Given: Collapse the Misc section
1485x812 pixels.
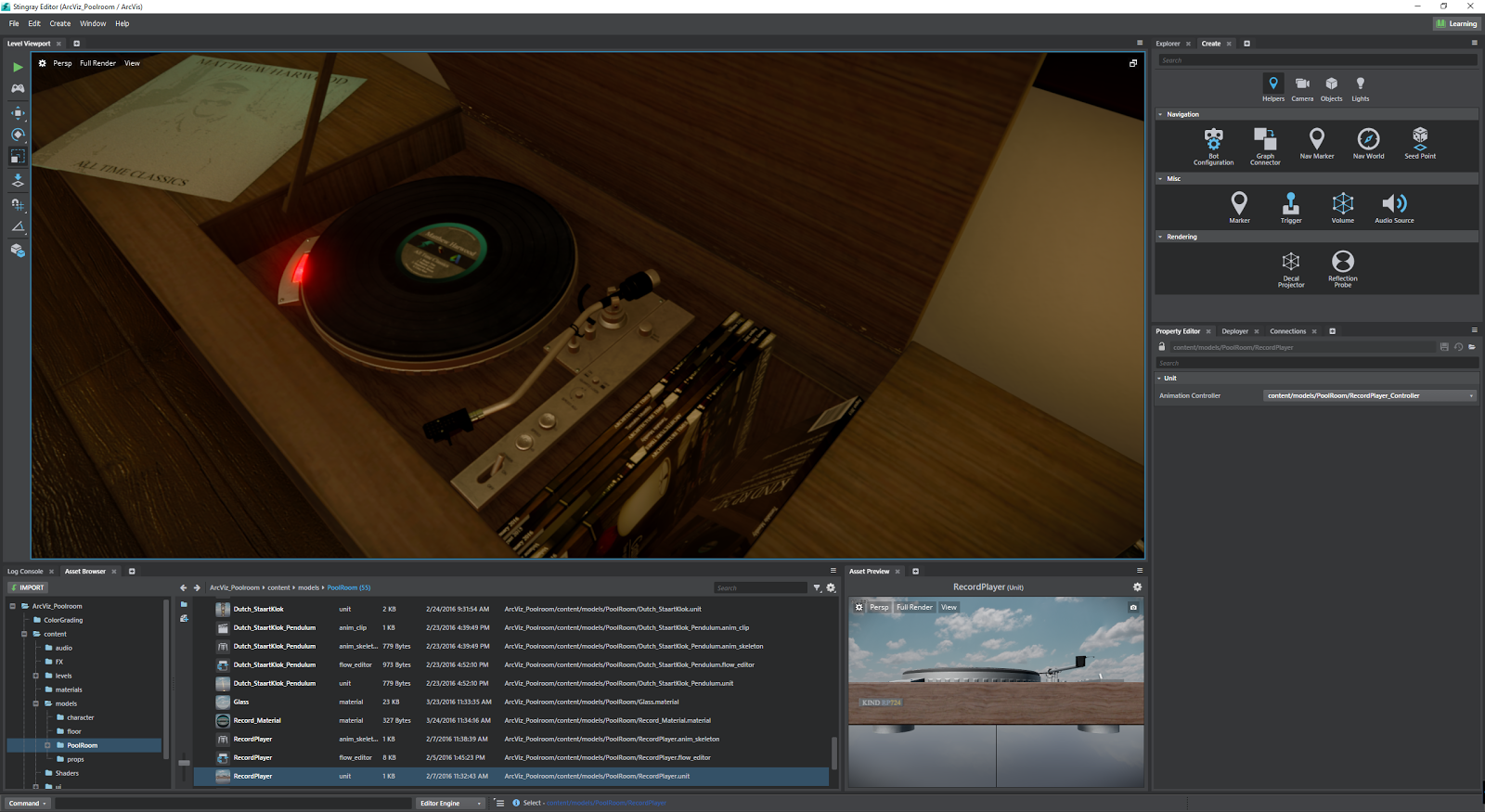Looking at the screenshot, I should click(x=1160, y=178).
